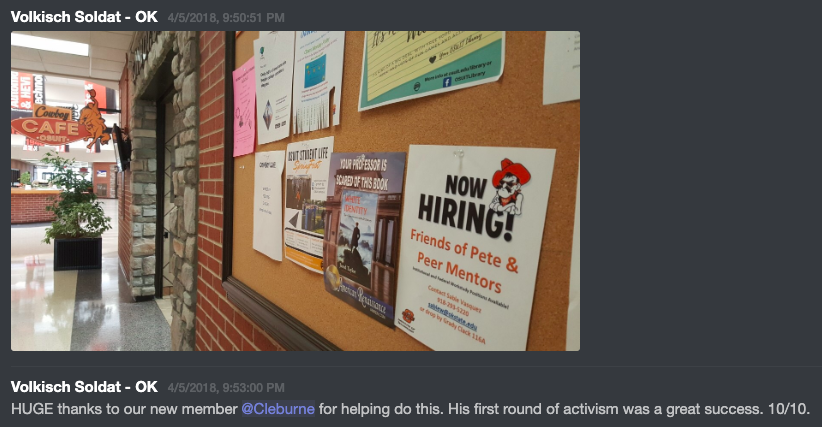
Task: Click the 'Friends of Pete & Peer Mentors' text
Action: [463, 261]
